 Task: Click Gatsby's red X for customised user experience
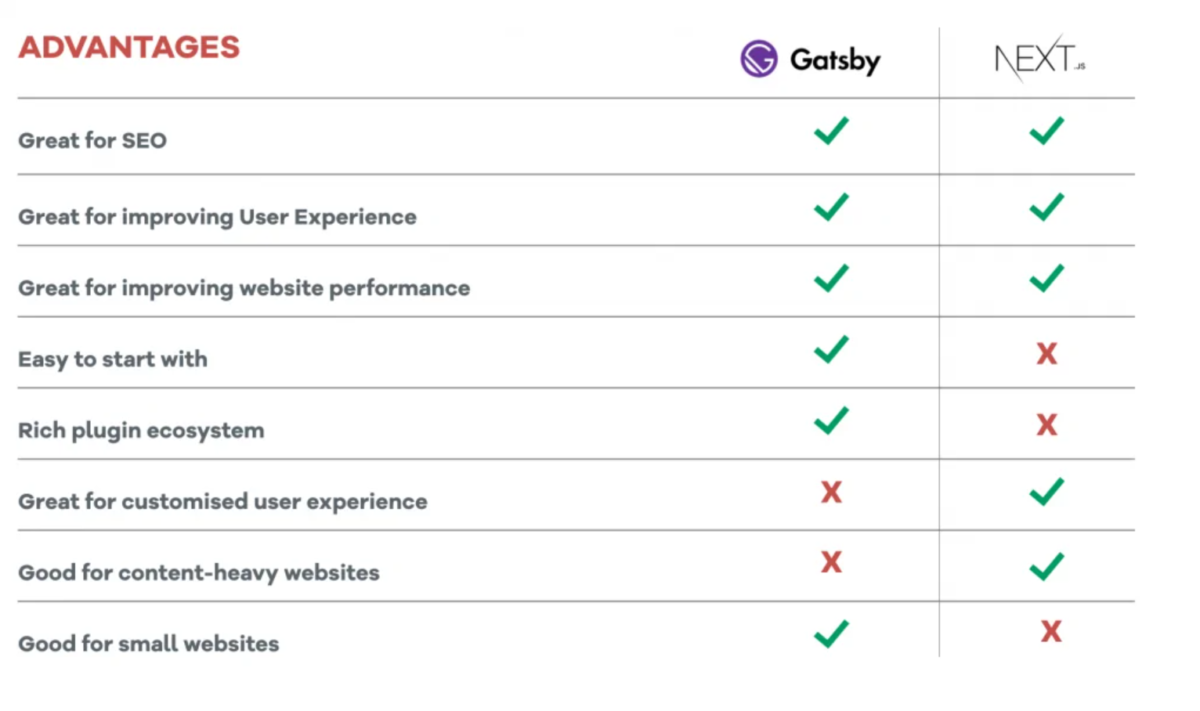click(831, 491)
